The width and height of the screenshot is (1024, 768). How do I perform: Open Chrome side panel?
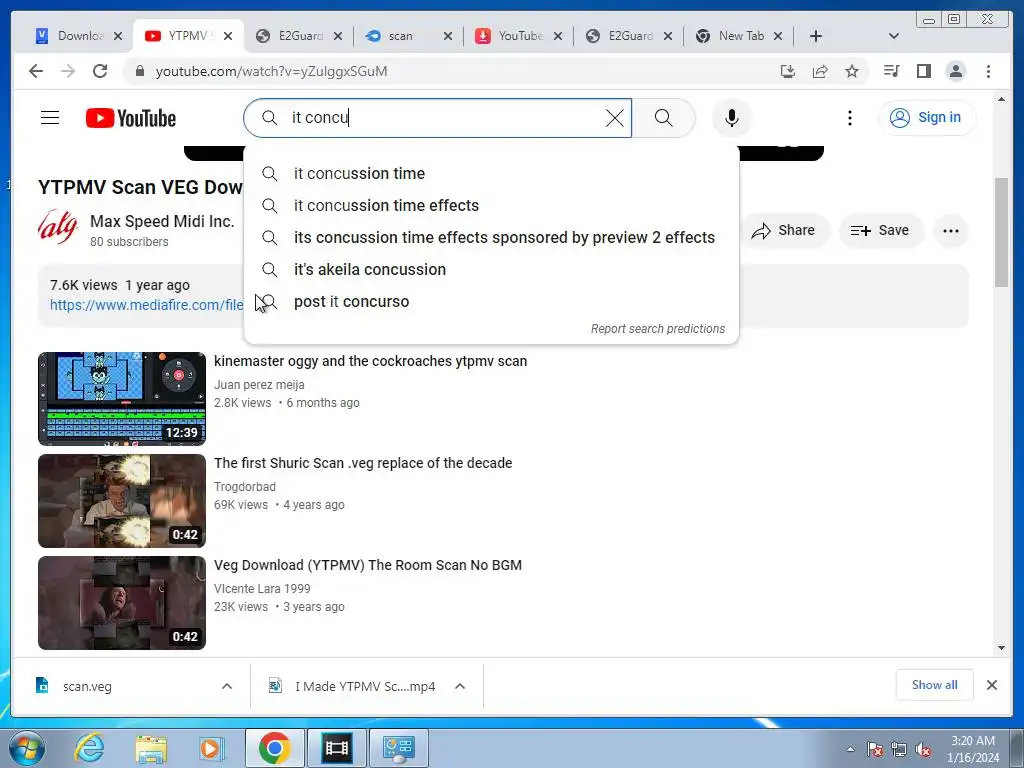point(923,71)
